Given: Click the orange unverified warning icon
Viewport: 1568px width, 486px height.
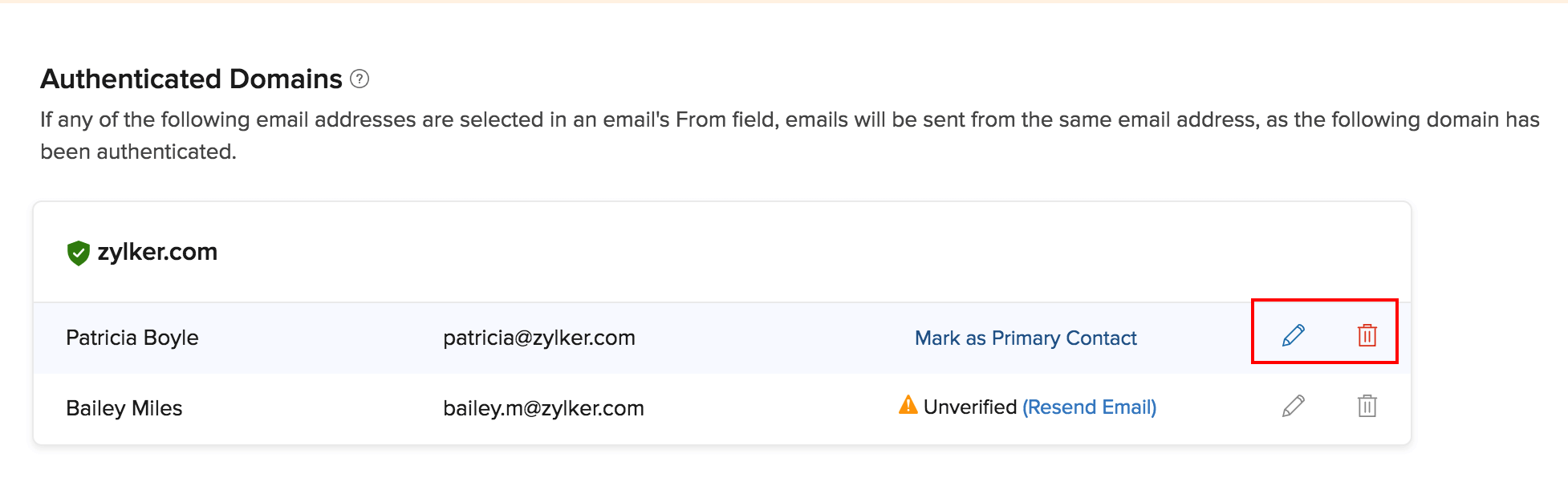Looking at the screenshot, I should (x=908, y=405).
